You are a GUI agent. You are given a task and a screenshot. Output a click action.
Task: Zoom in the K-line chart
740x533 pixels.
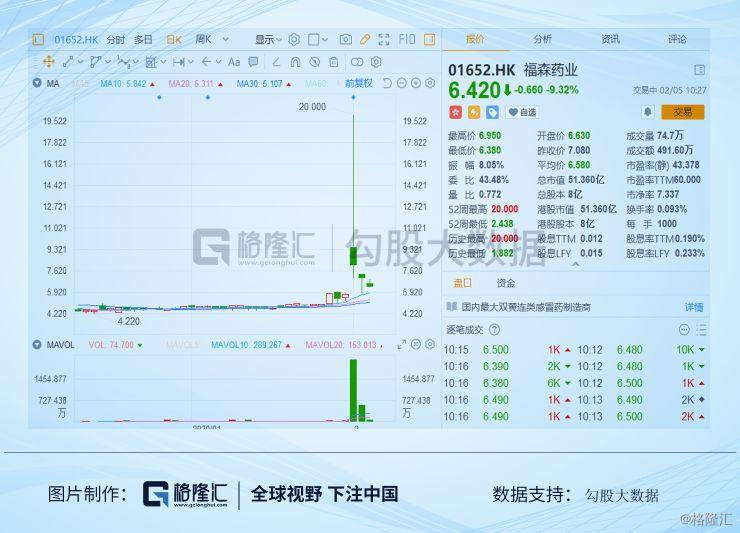click(x=416, y=83)
